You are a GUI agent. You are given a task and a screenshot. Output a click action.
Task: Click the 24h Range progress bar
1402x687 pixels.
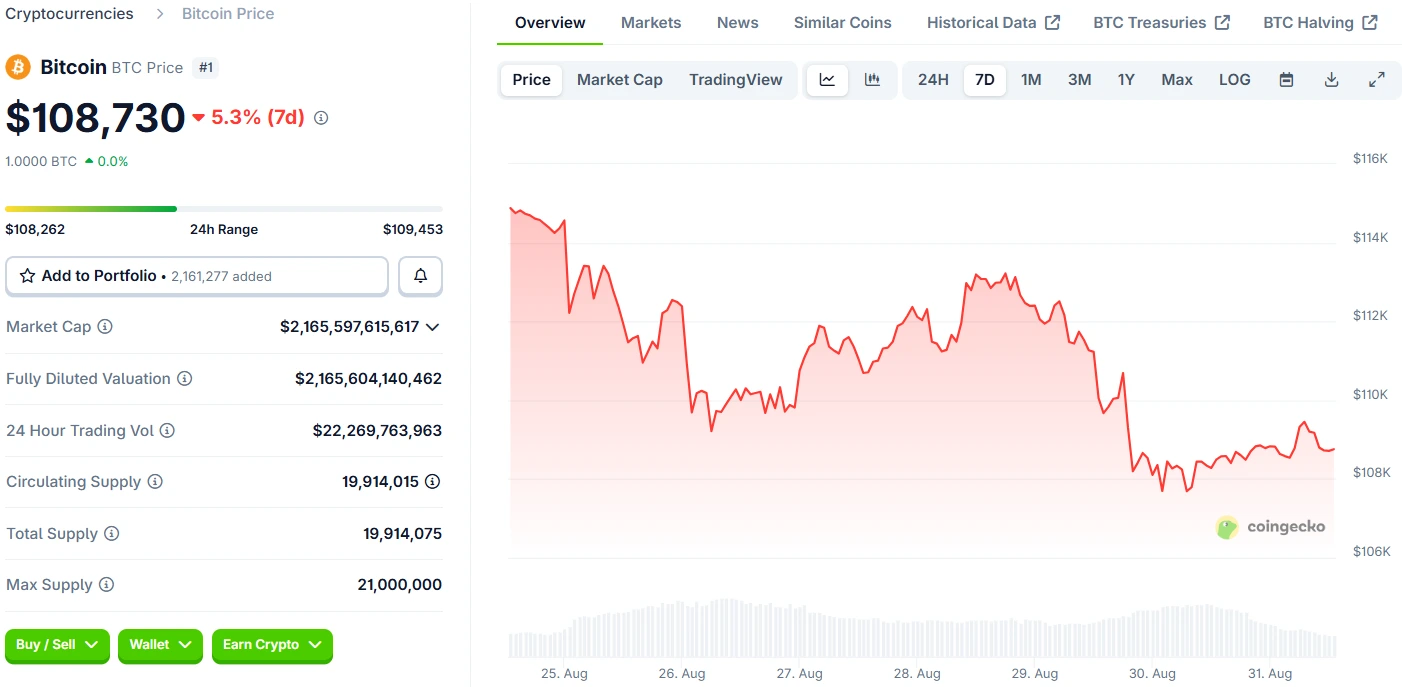223,208
